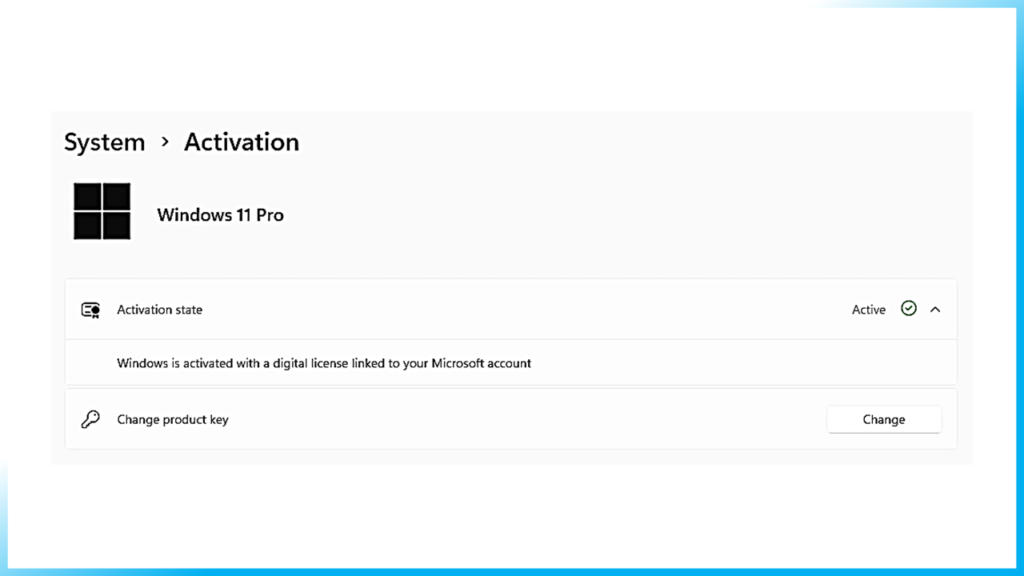Click the Active status text
The image size is (1024, 576).
pos(868,309)
